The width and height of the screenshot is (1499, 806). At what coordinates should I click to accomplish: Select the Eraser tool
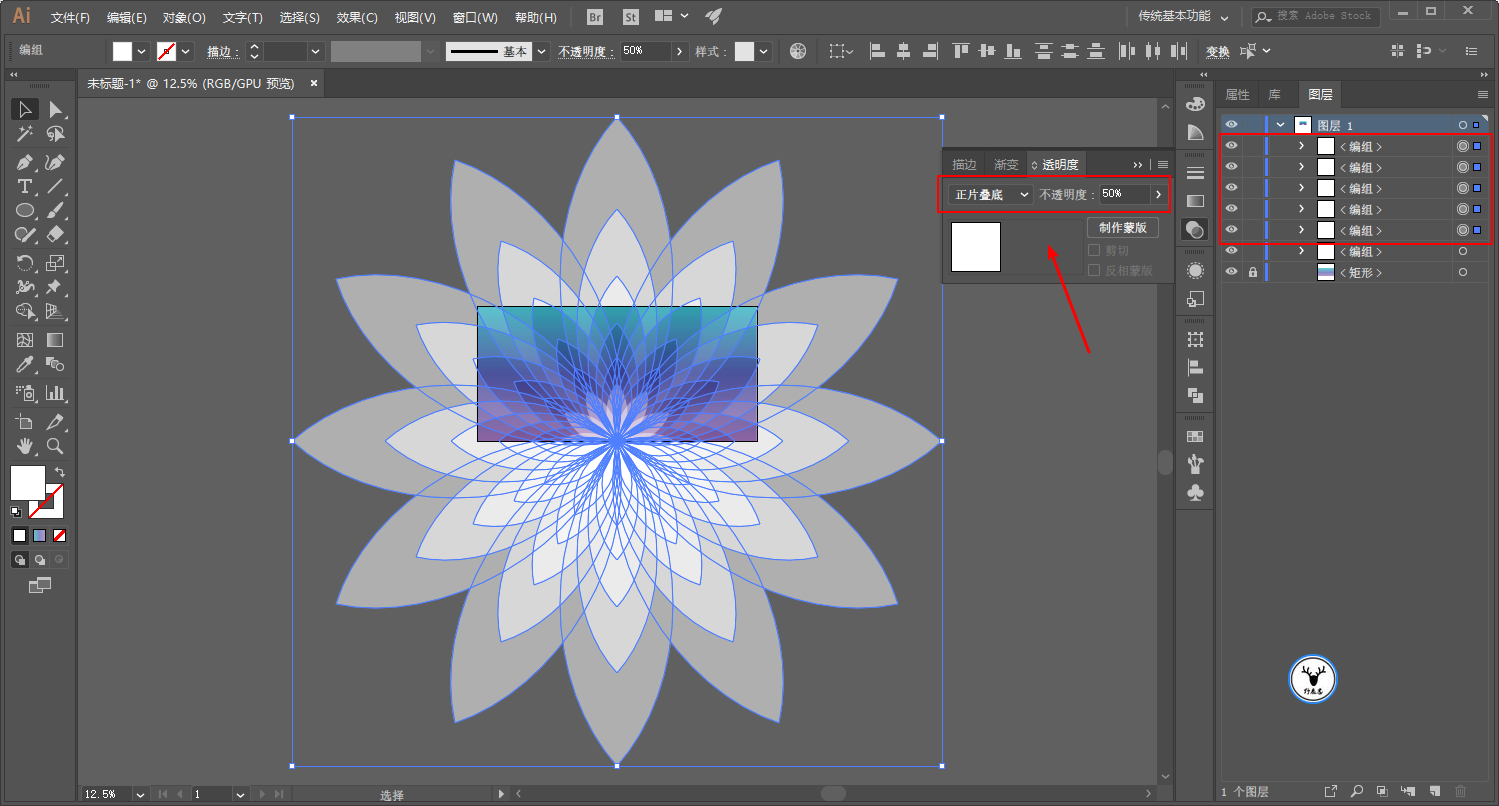tap(55, 234)
